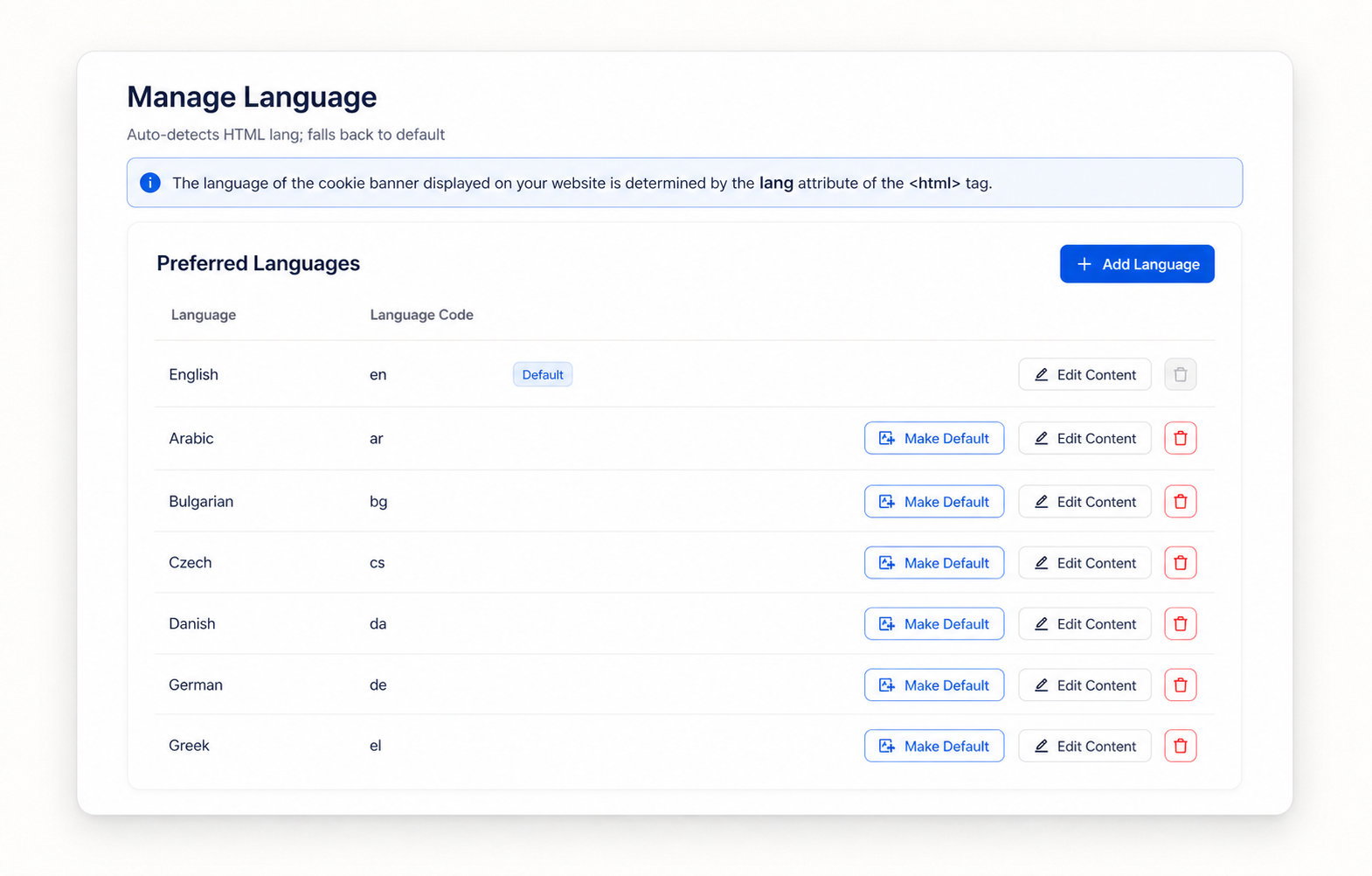Delete the Greek language
Viewport: 1372px width, 876px height.
coord(1181,746)
